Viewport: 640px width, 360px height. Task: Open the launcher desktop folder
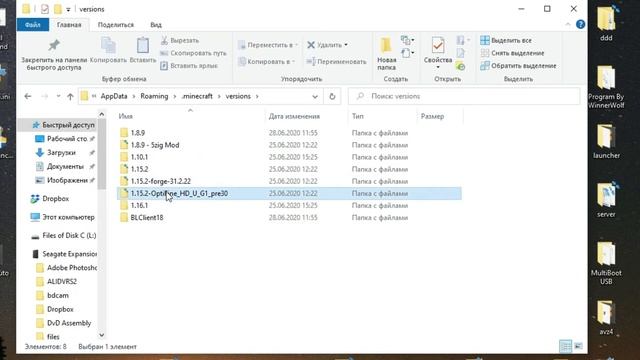click(606, 141)
